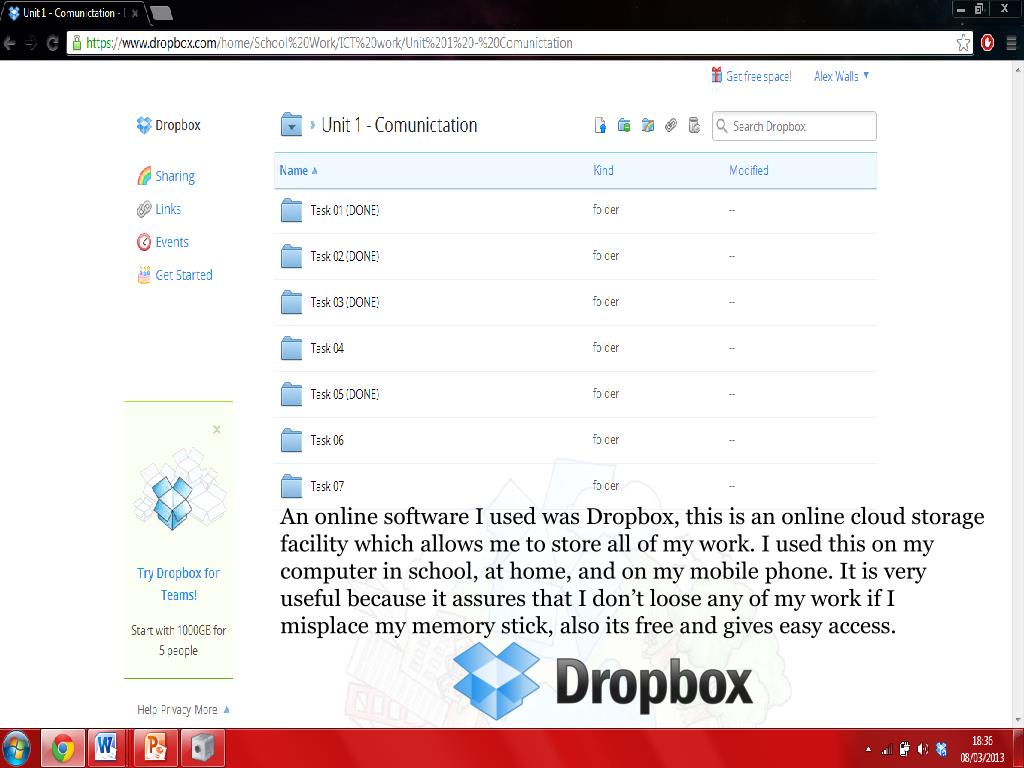
Task: Click the browser Forward button
Action: pos(31,43)
